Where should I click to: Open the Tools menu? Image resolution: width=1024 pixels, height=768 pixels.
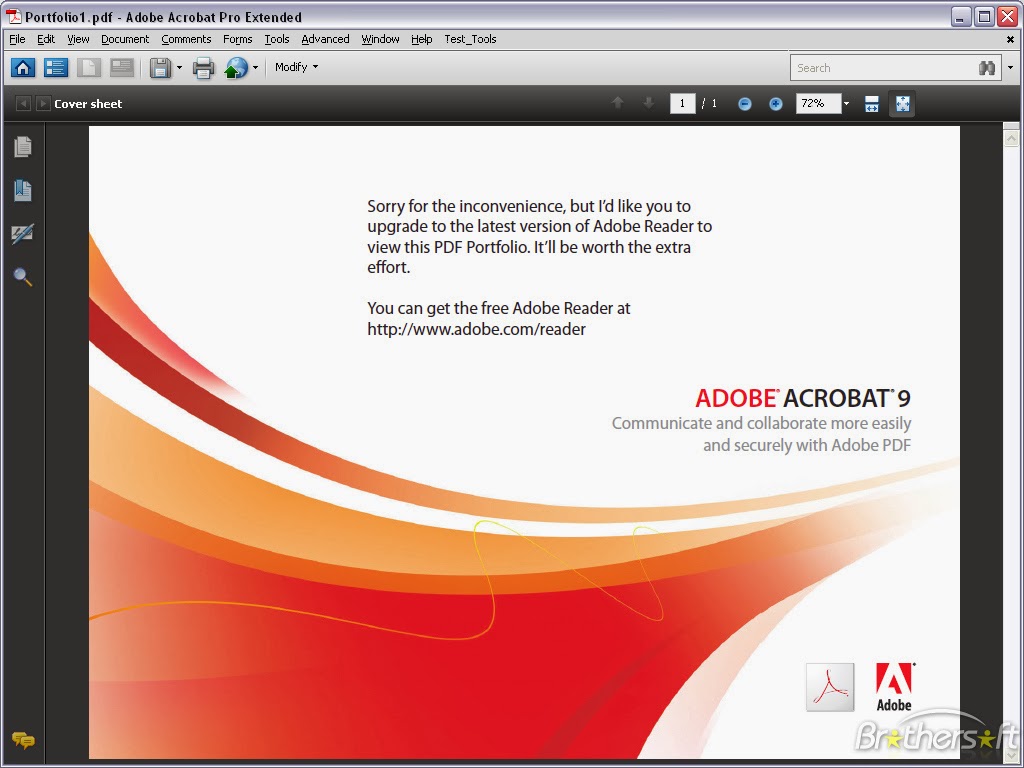coord(277,39)
